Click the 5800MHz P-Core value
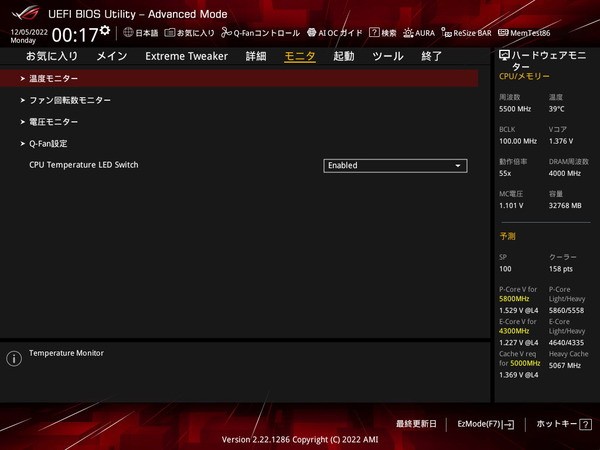 [514, 299]
